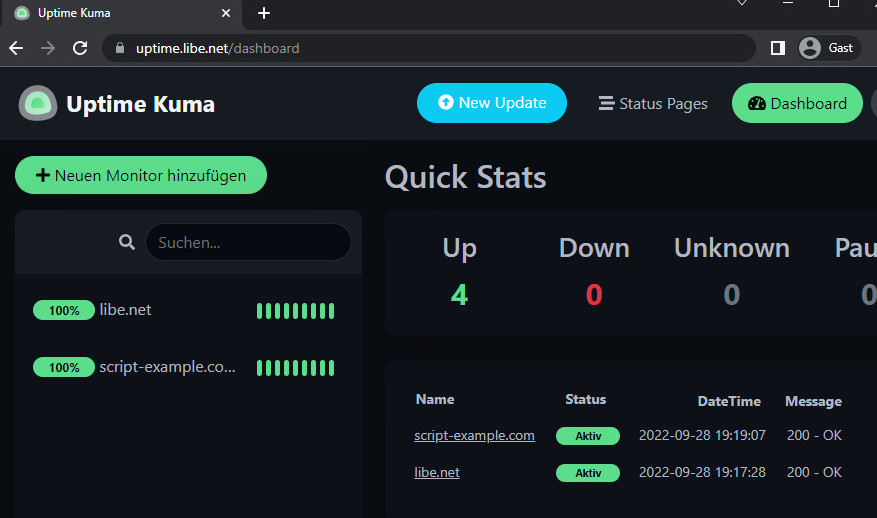Screen dimensions: 877x518
Task: Open script-example.com link in events table
Action: click(x=474, y=435)
